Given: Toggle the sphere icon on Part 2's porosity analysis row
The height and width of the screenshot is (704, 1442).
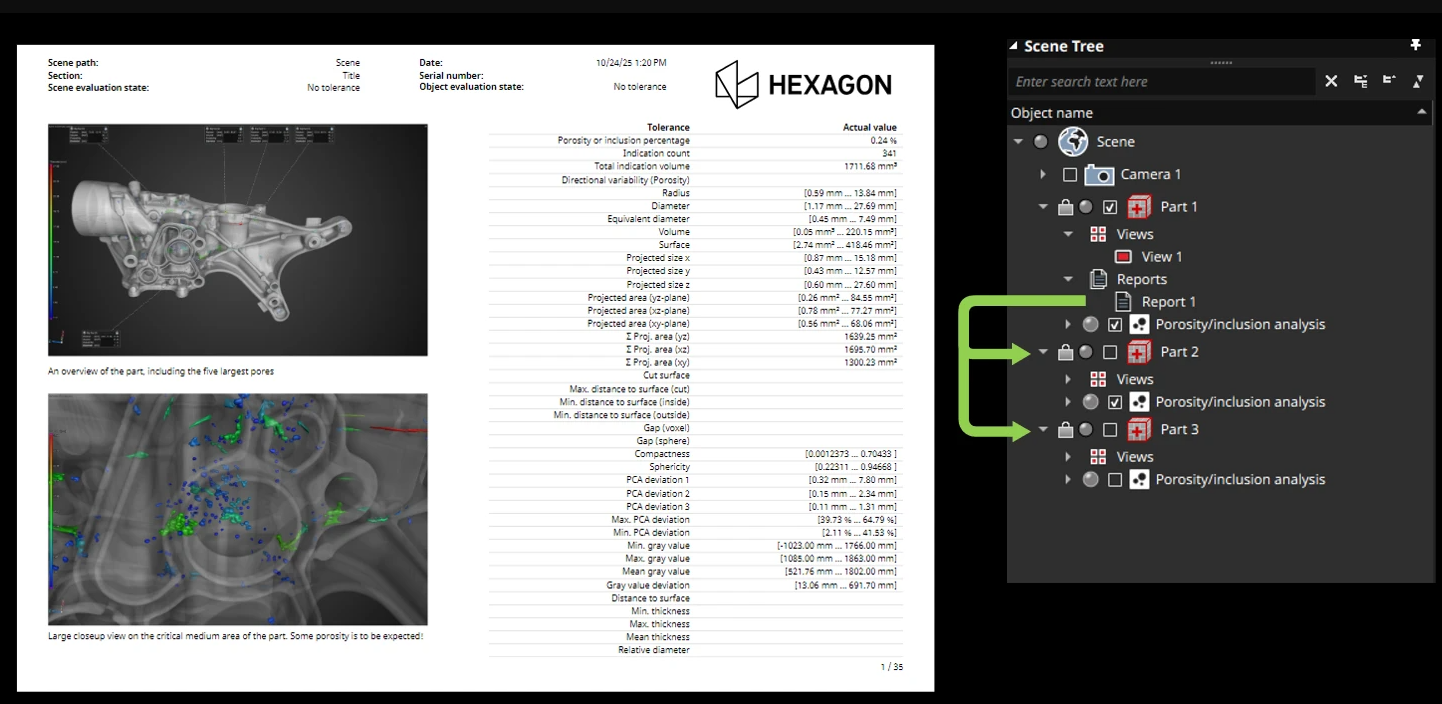Looking at the screenshot, I should point(1091,402).
